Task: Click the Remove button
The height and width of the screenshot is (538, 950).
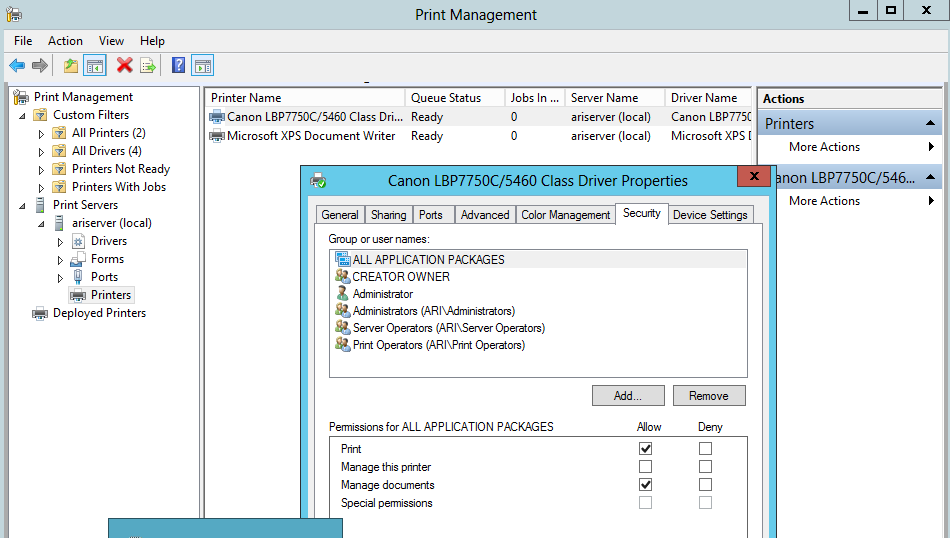Action: point(709,396)
